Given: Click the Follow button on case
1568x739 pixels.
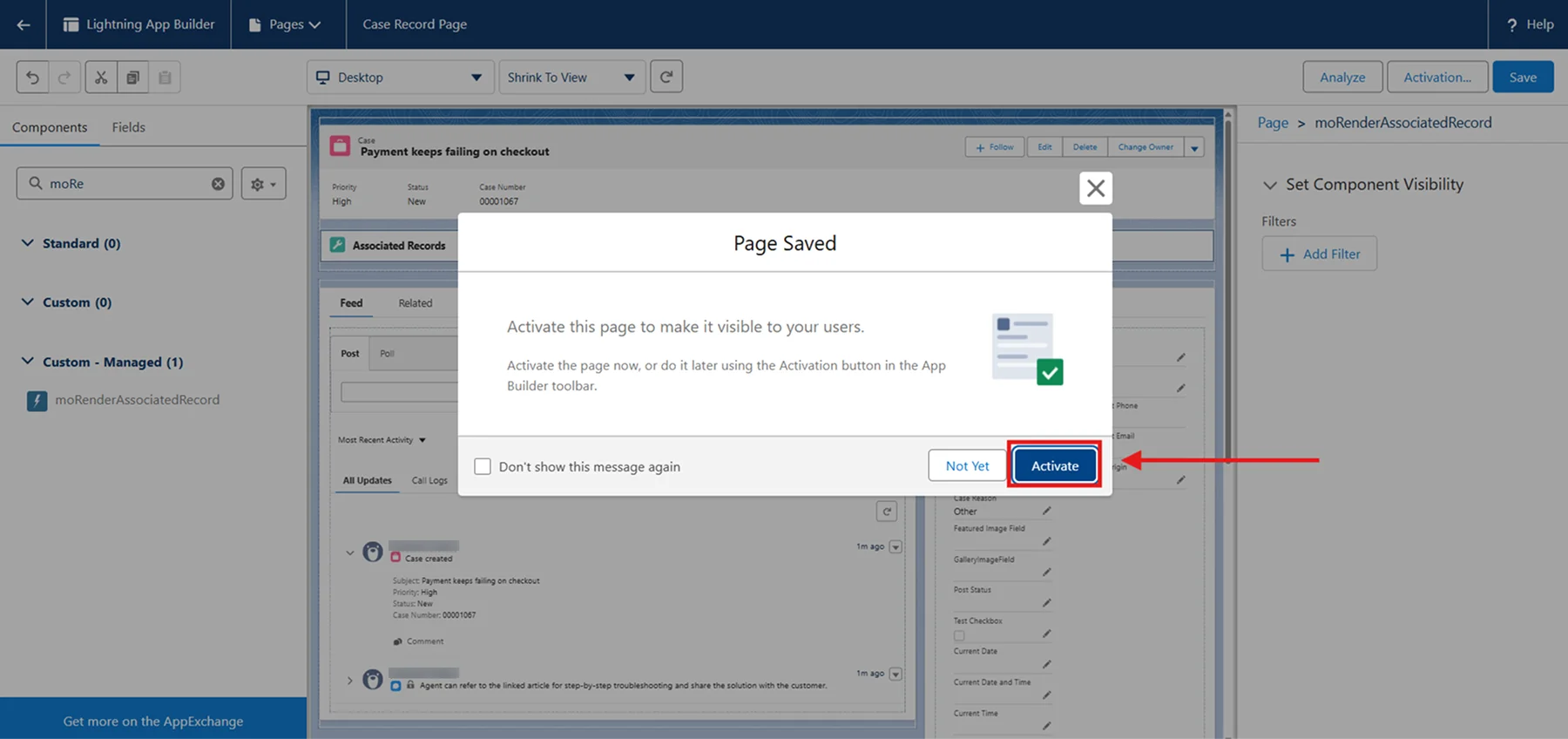Looking at the screenshot, I should pyautogui.click(x=995, y=147).
